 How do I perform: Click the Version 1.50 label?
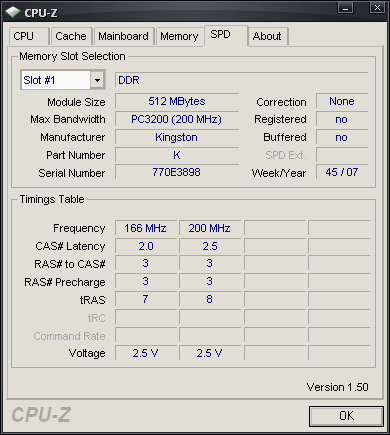click(x=337, y=387)
